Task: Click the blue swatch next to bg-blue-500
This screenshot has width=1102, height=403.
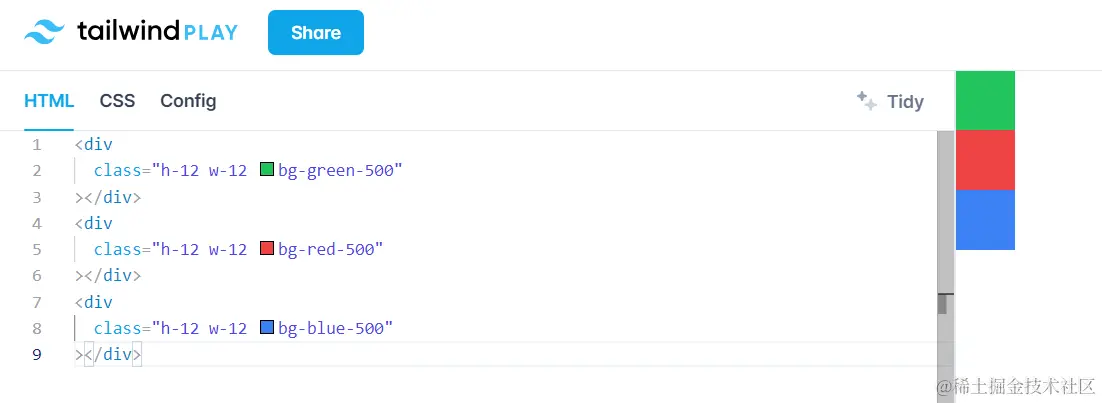Action: pos(267,327)
